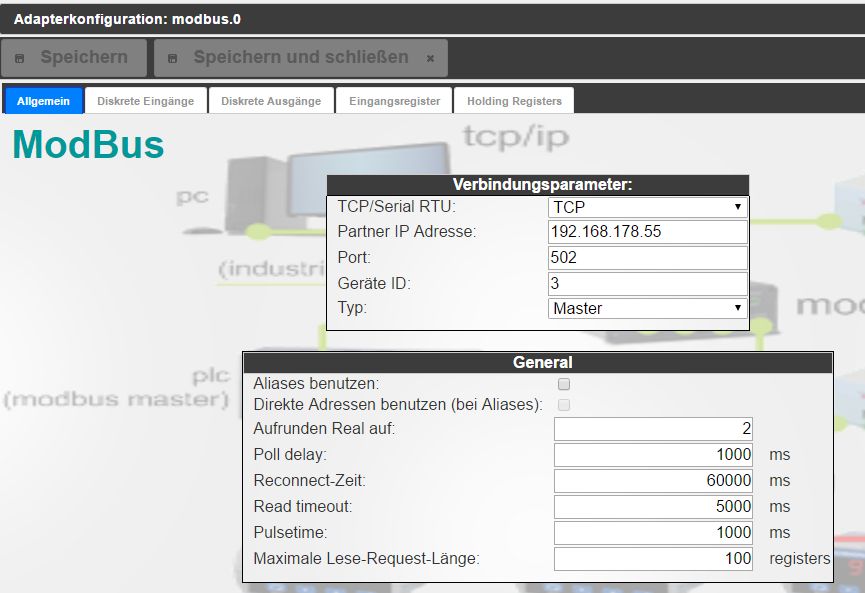Click the Reconnect-Zeit label
Screen dimensions: 865x593
coord(309,480)
